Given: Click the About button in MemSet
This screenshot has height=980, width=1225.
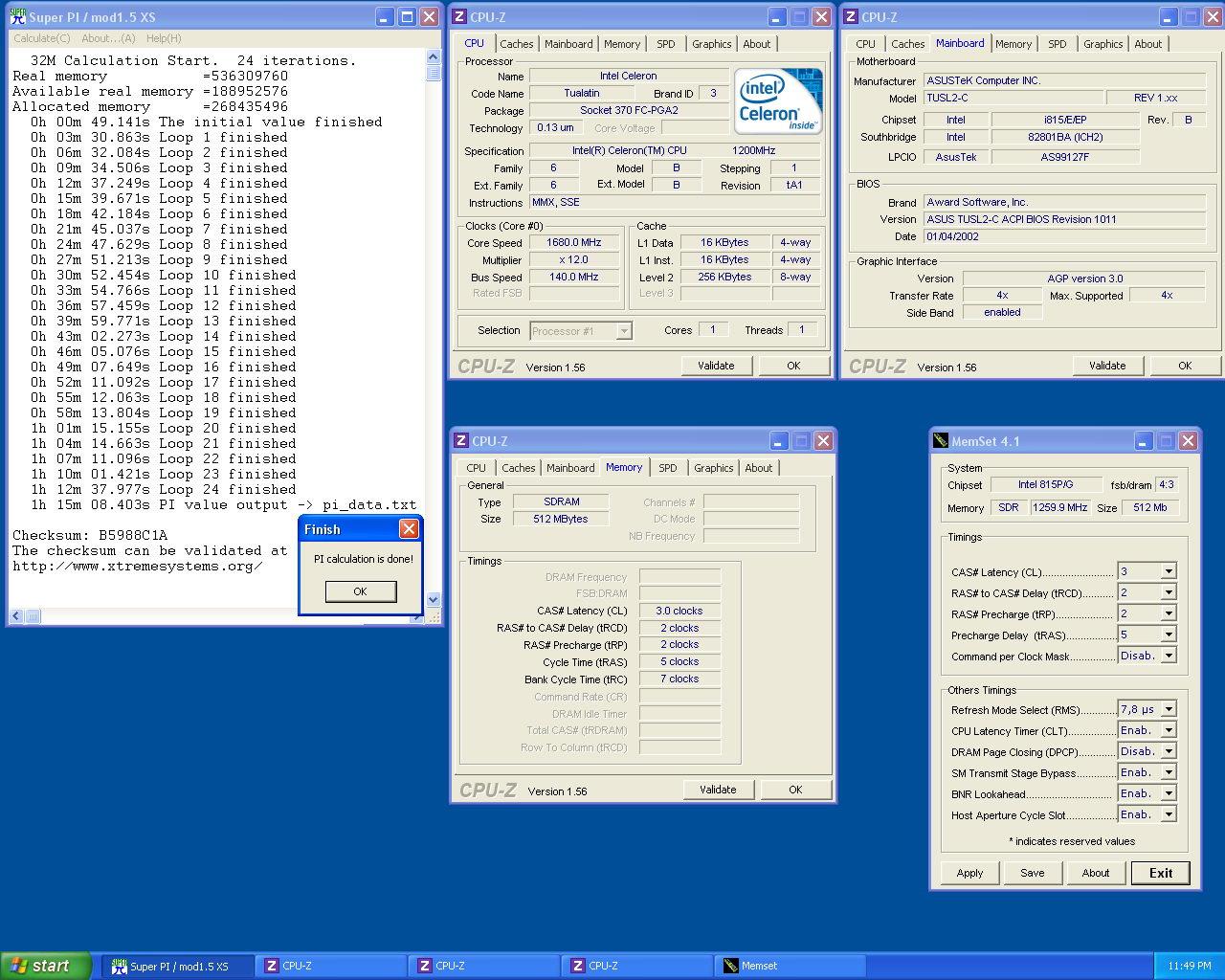Looking at the screenshot, I should coord(1096,873).
